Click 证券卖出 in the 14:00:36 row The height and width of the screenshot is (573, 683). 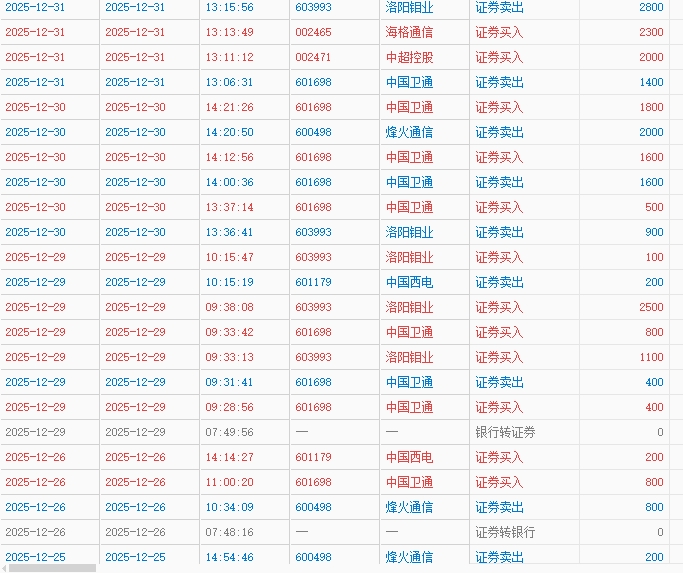499,182
